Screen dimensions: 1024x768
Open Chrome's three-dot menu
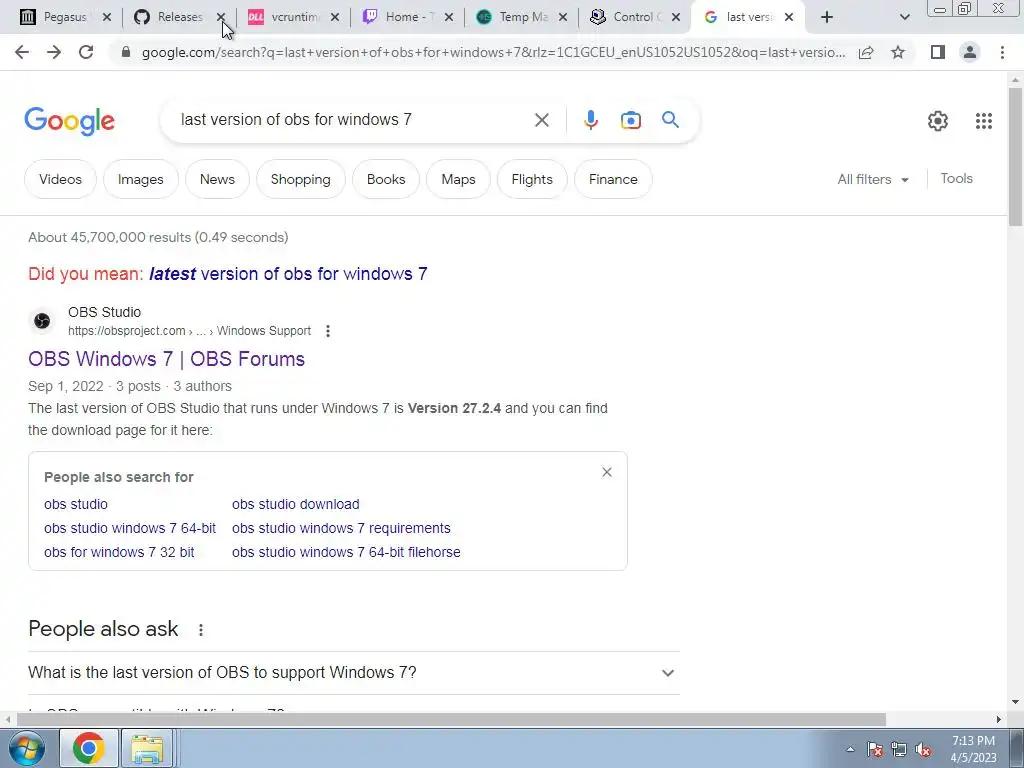pyautogui.click(x=1002, y=52)
